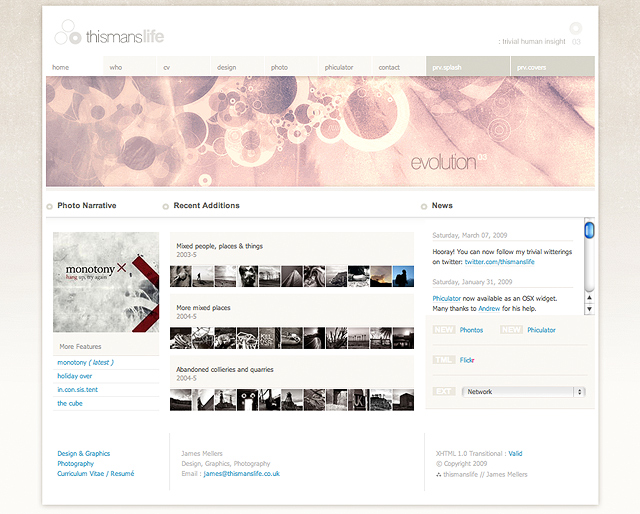Click the EXT badge beside Network dropdown
The width and height of the screenshot is (640, 514).
click(x=444, y=392)
